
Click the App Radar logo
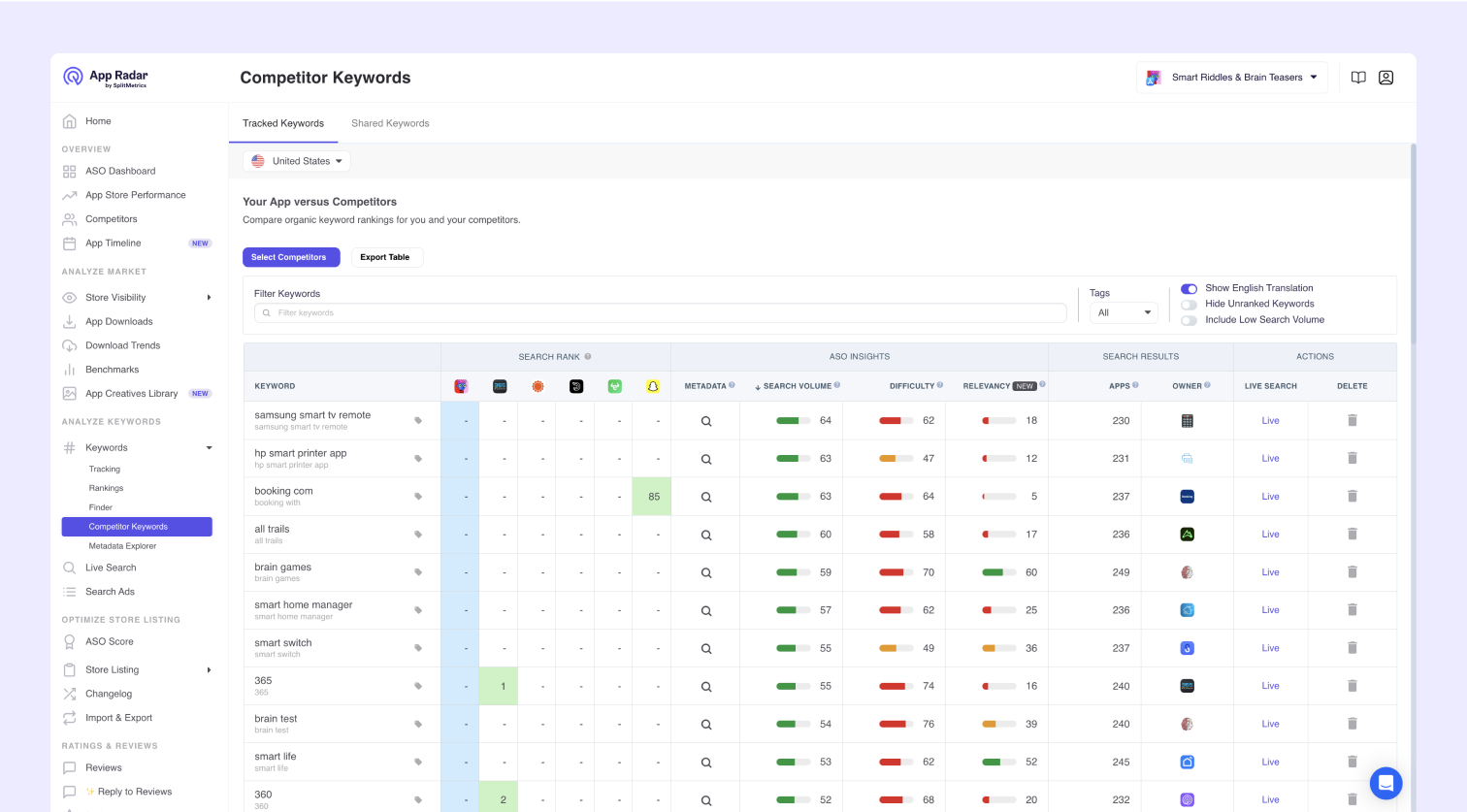[x=106, y=78]
